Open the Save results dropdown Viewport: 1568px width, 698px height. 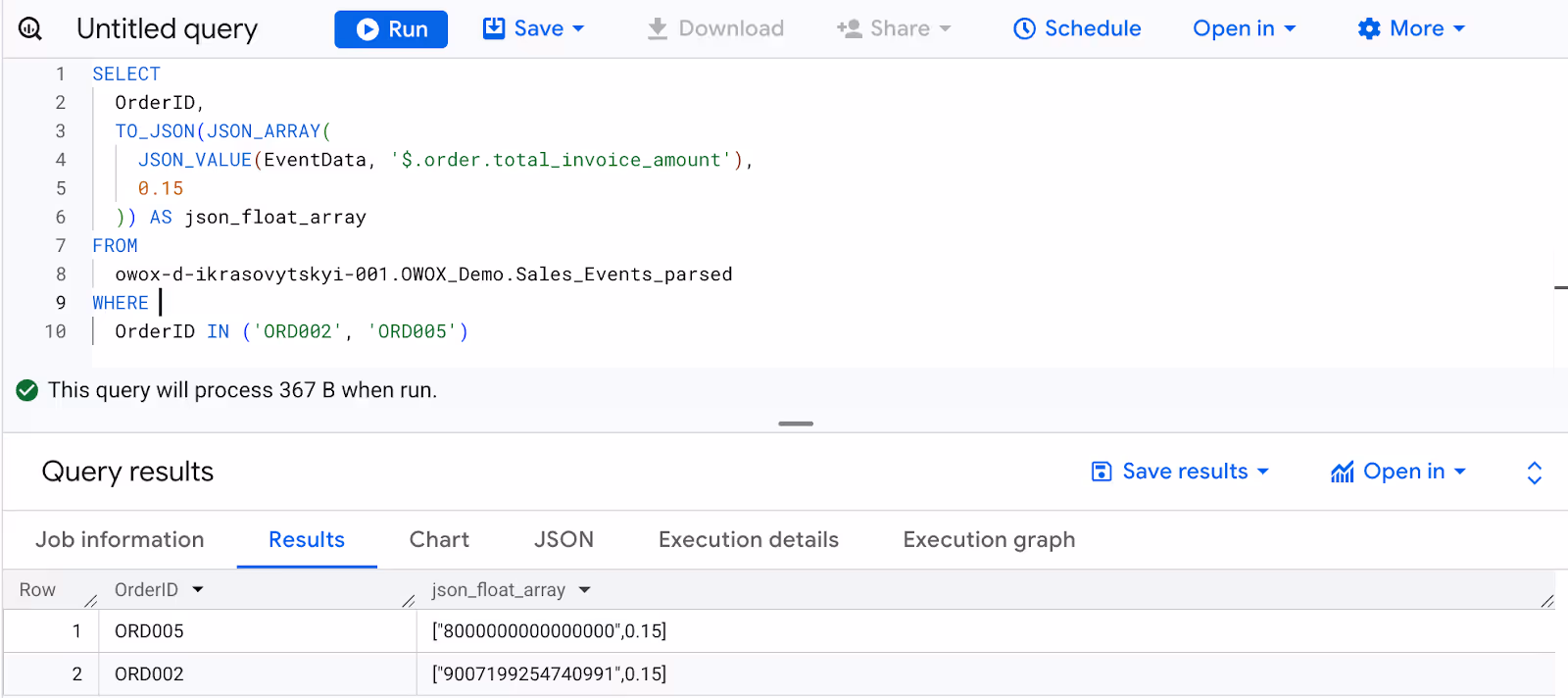coord(1180,472)
